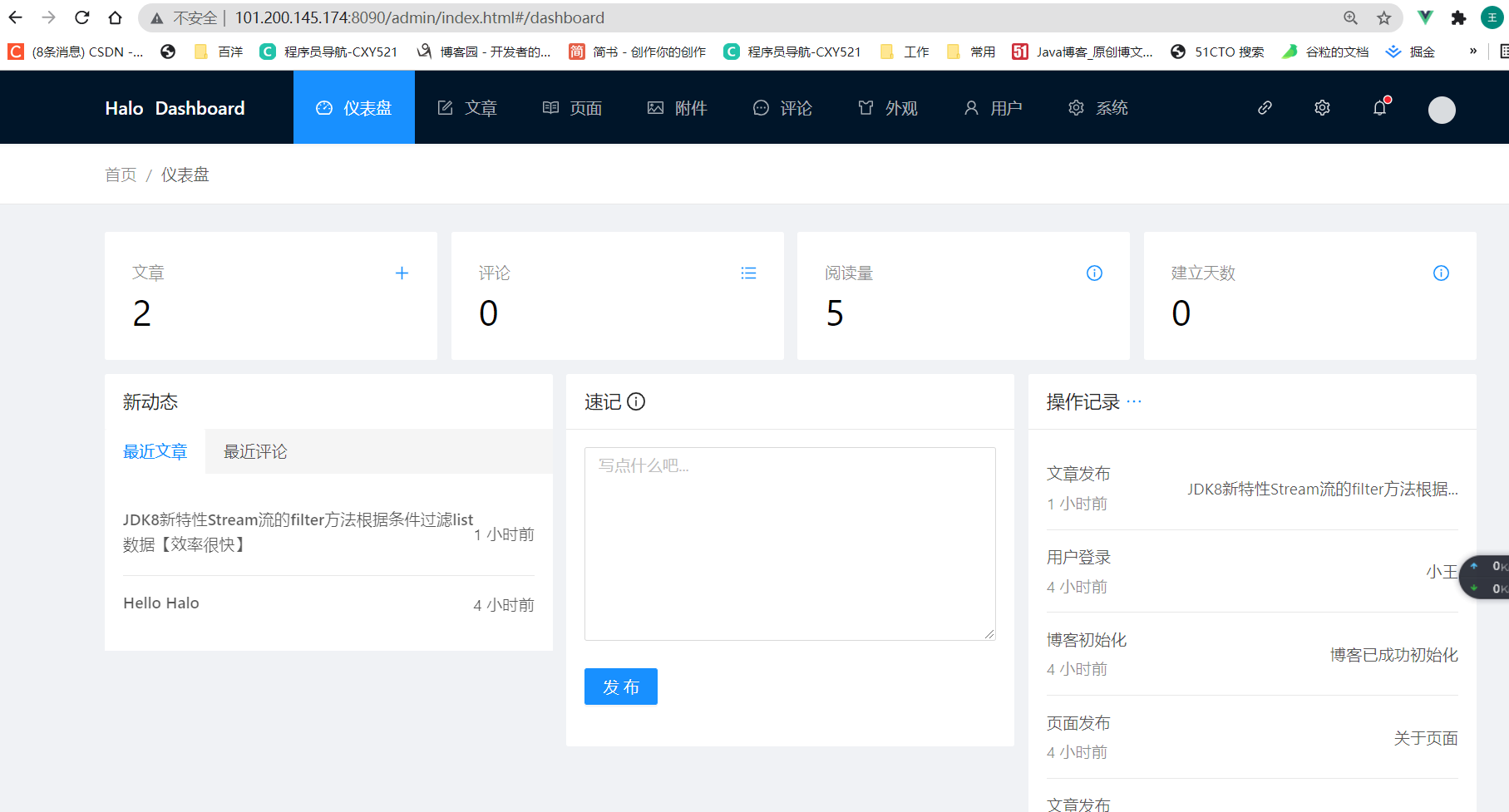The height and width of the screenshot is (812, 1509).
Task: Open the Vue devtools extension icon
Action: point(1425,17)
